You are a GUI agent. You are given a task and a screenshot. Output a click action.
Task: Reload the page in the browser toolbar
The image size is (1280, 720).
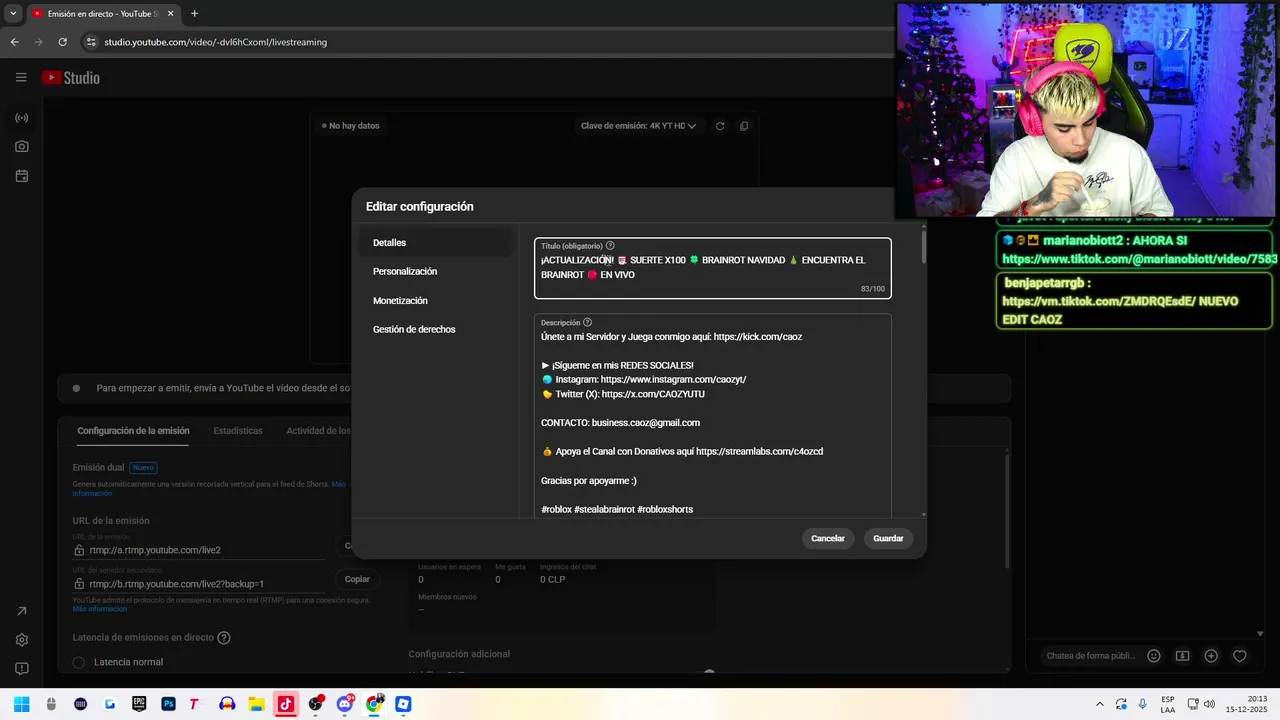62,42
